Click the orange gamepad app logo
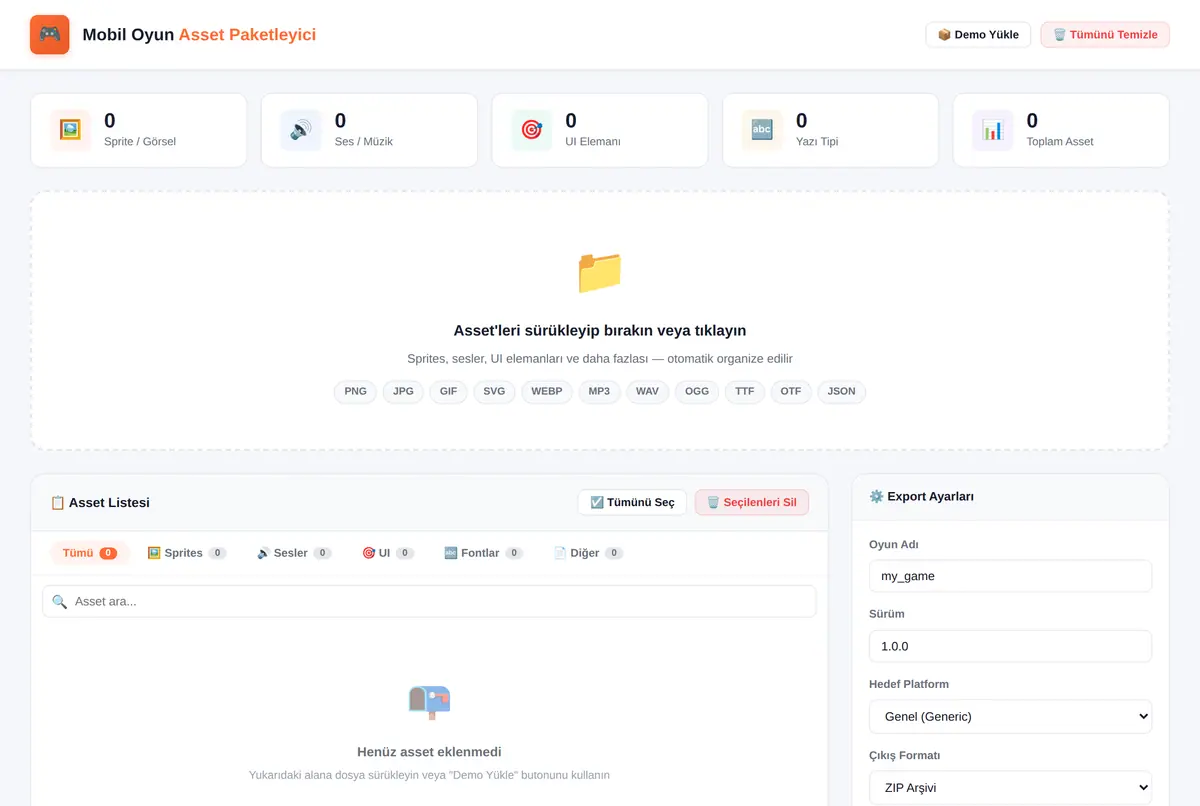 [x=50, y=34]
